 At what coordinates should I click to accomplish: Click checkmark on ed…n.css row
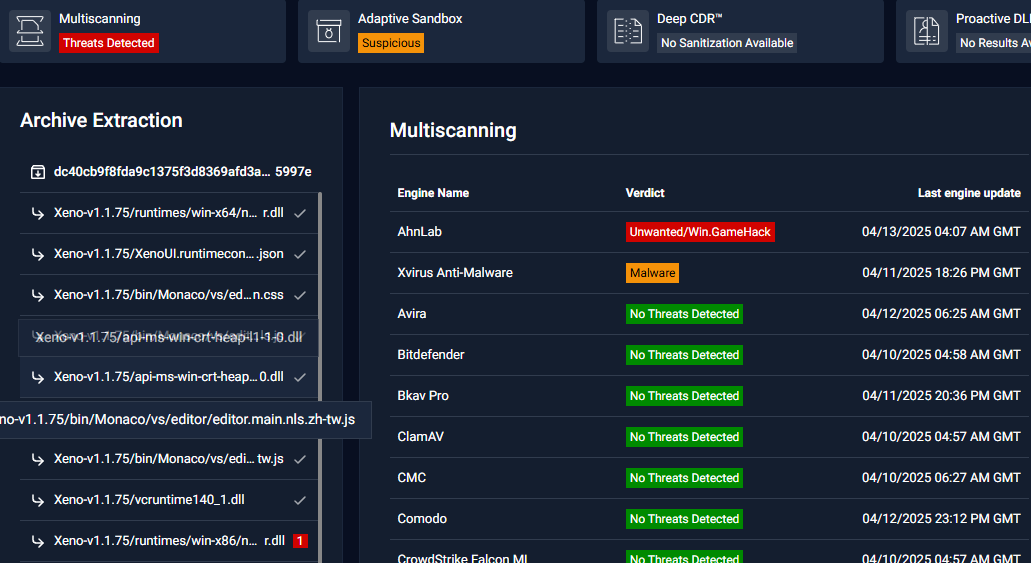tap(300, 295)
